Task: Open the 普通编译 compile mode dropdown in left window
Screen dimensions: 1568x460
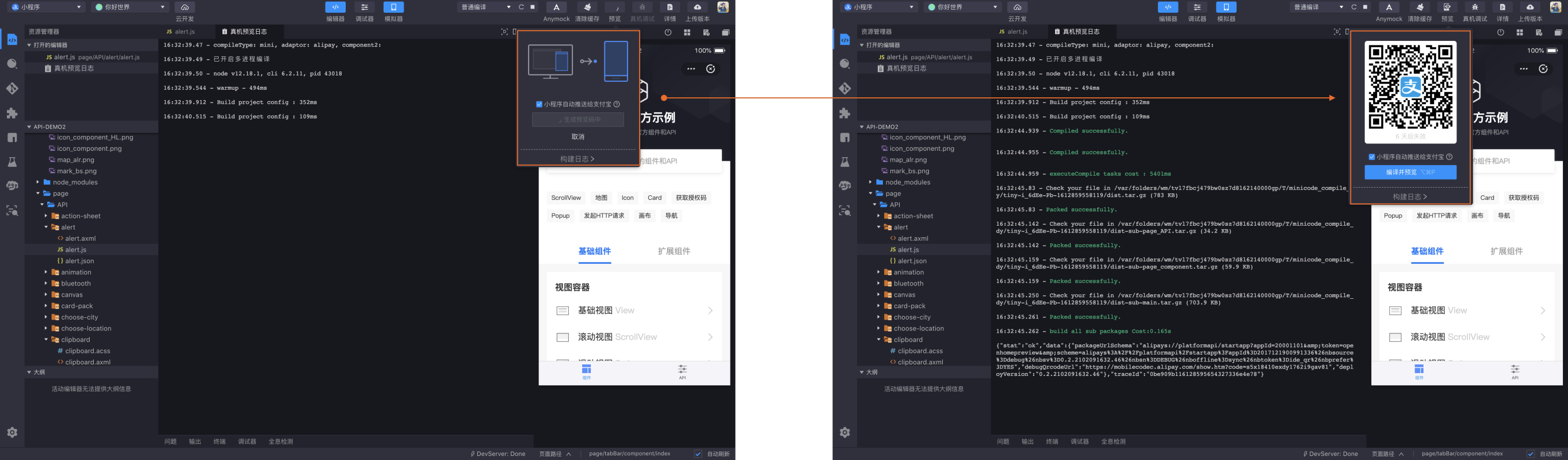Action: point(487,7)
